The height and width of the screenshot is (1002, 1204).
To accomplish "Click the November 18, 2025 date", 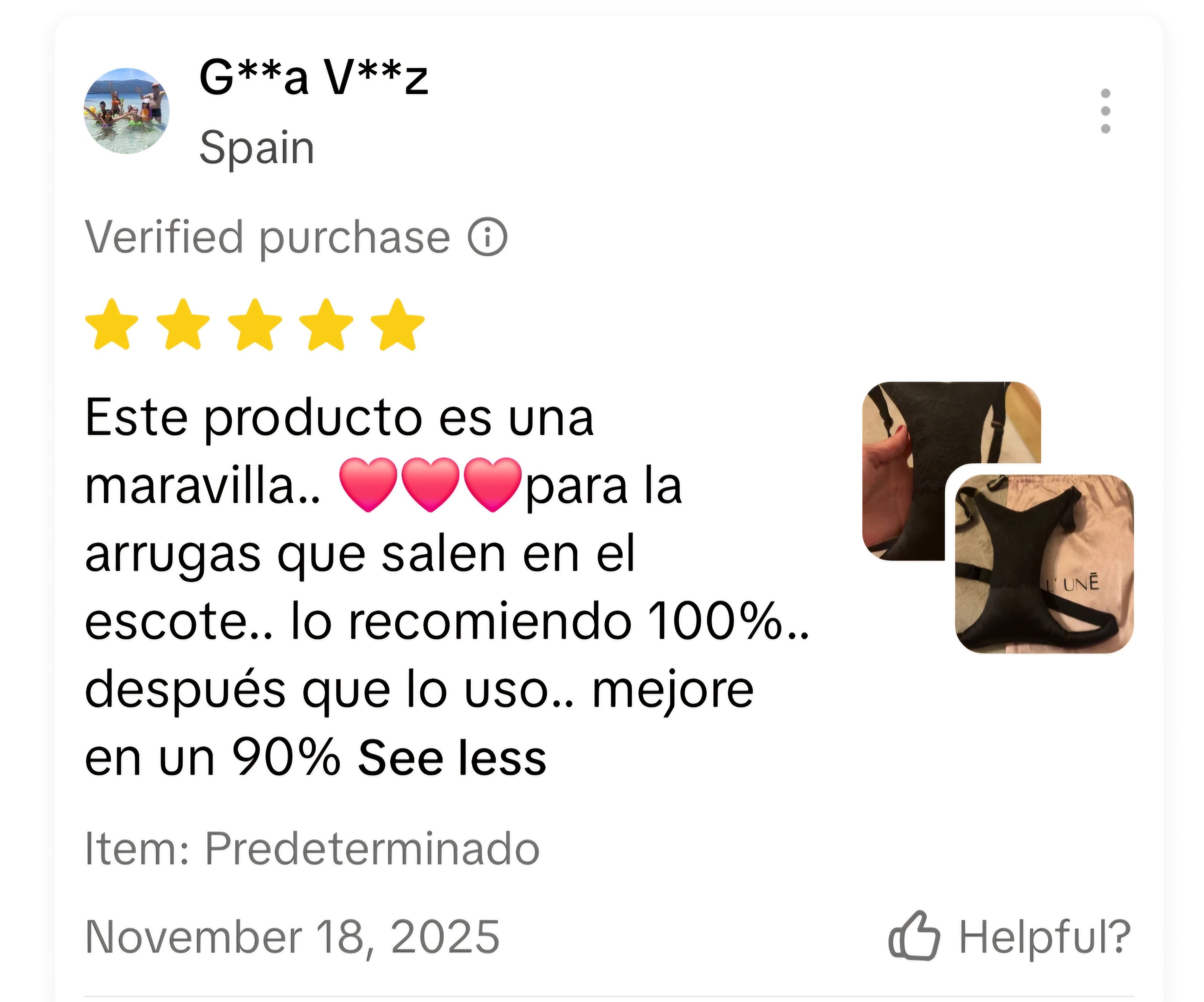I will (292, 937).
